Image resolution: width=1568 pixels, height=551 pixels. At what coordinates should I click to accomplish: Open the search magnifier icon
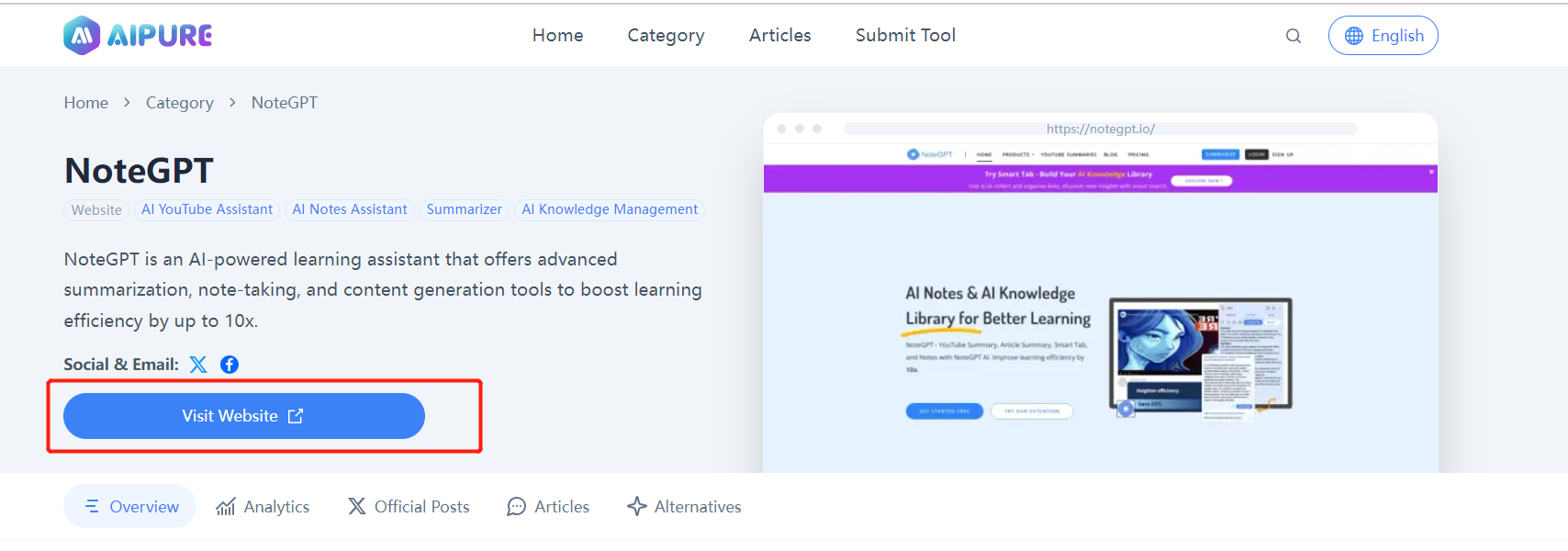pos(1294,36)
